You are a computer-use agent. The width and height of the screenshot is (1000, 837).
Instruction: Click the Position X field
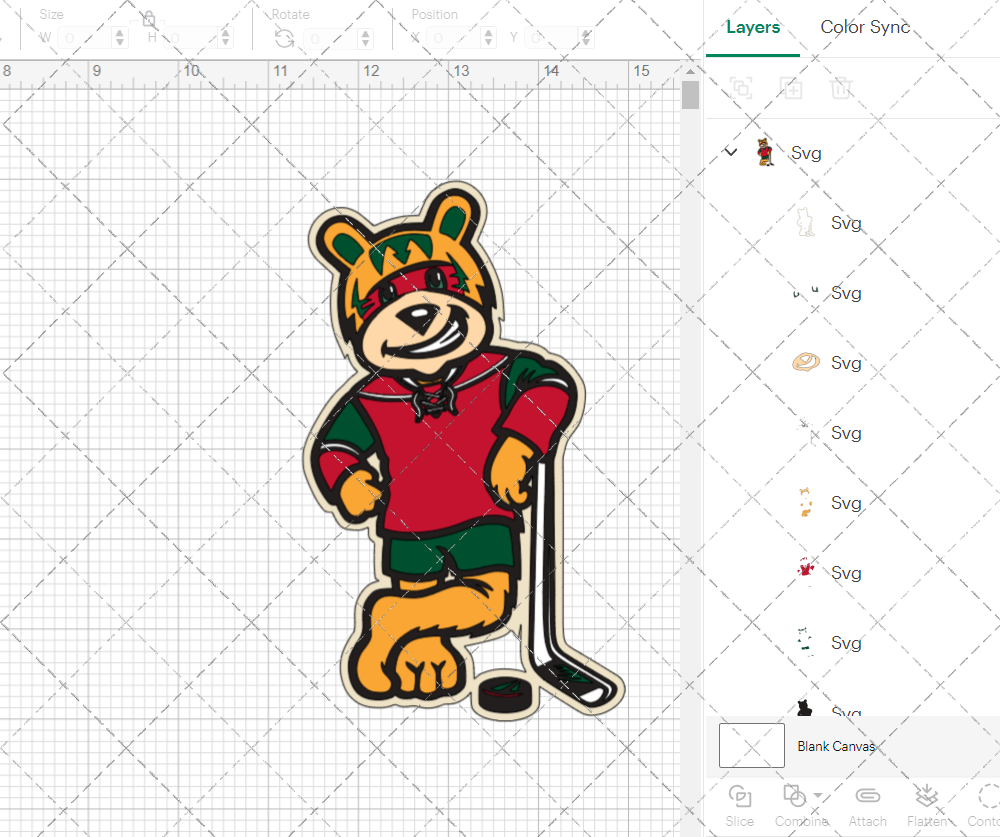tap(454, 38)
